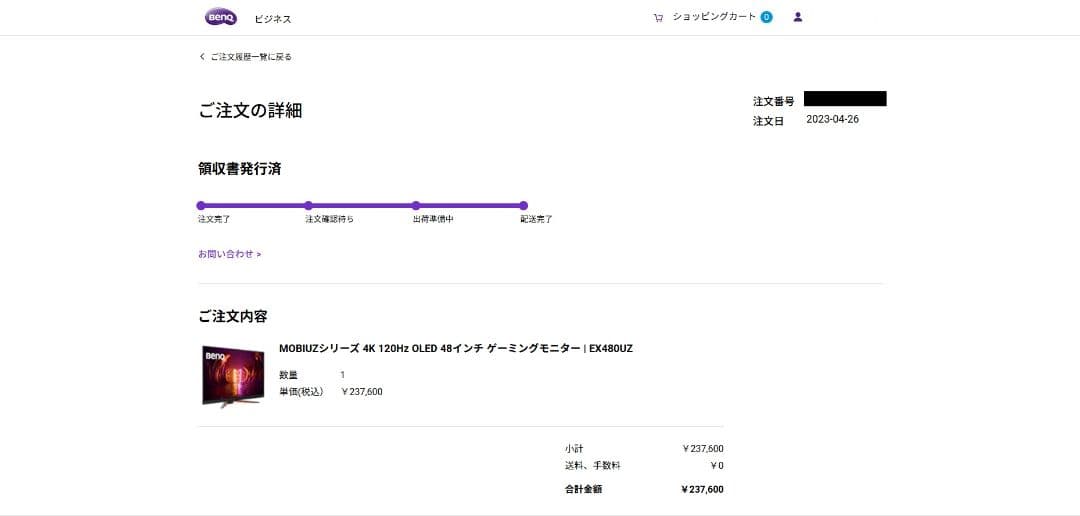Click the 注文完了 step label
Screen dimensions: 1080x516
point(214,220)
